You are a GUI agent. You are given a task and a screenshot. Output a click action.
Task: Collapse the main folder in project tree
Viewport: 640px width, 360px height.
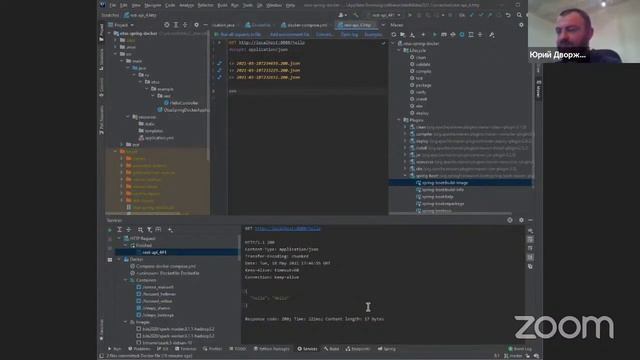[x=122, y=61]
